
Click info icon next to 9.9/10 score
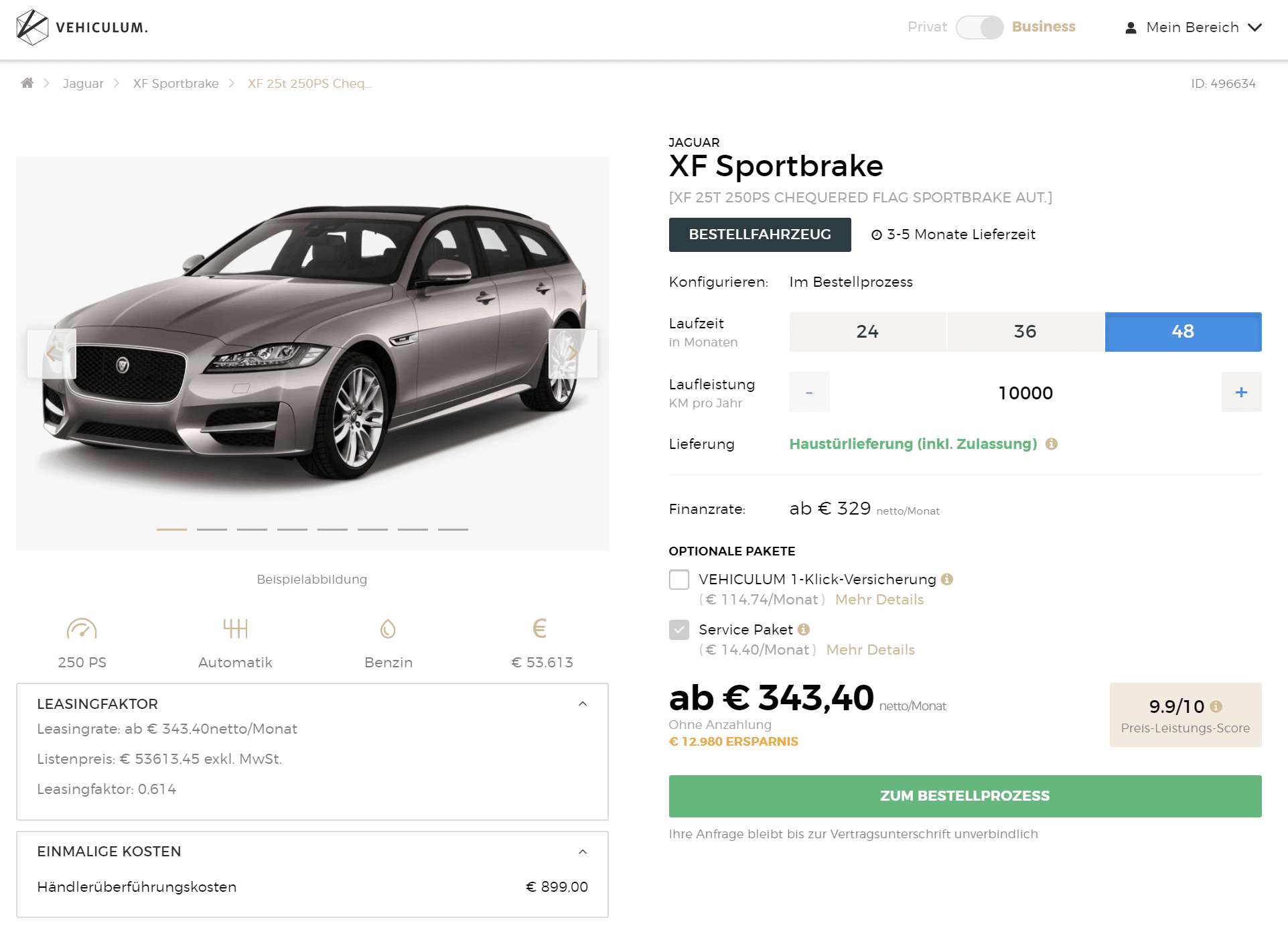click(x=1216, y=706)
